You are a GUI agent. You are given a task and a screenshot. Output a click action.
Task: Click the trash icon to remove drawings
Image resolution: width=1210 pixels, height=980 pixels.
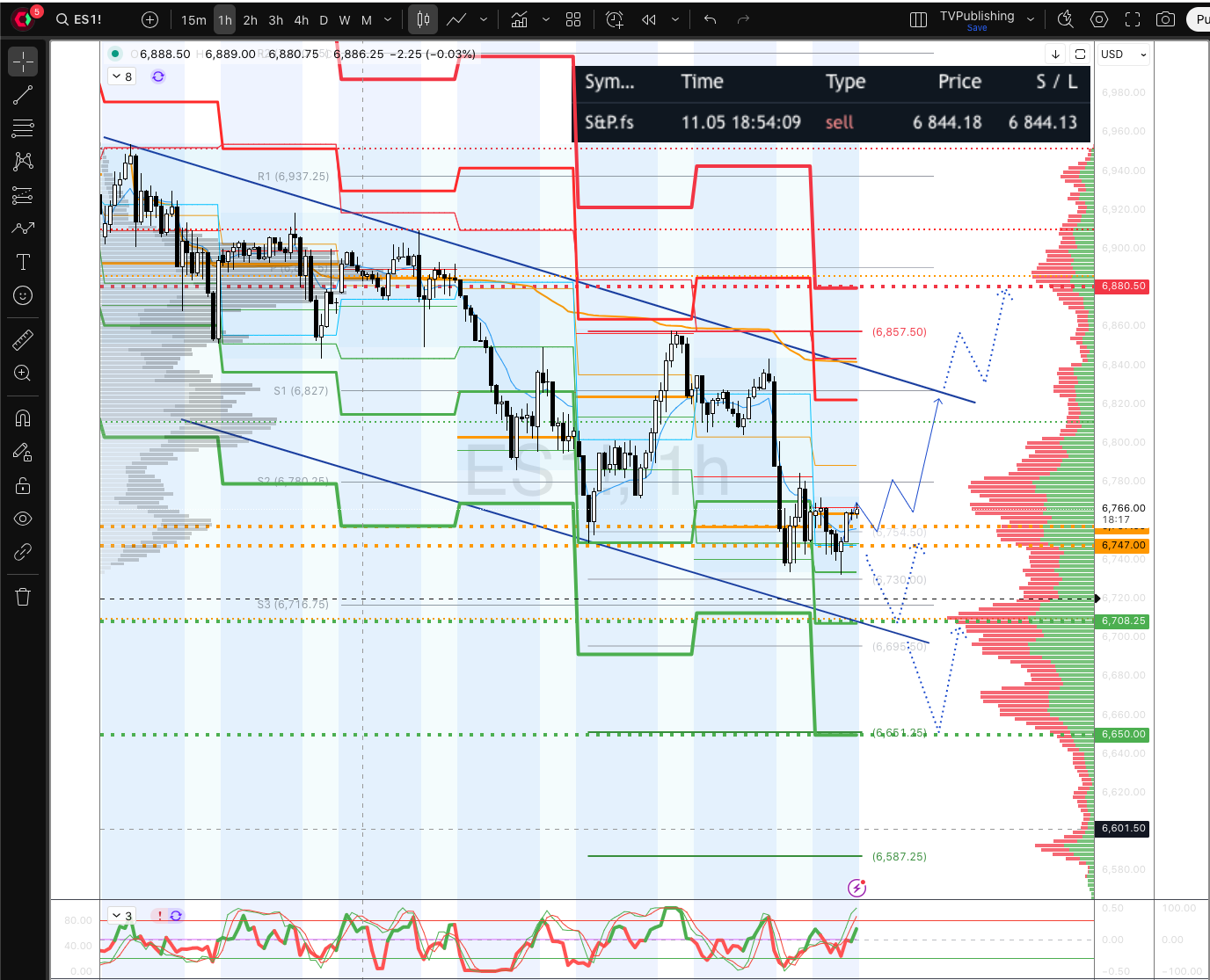point(23,598)
